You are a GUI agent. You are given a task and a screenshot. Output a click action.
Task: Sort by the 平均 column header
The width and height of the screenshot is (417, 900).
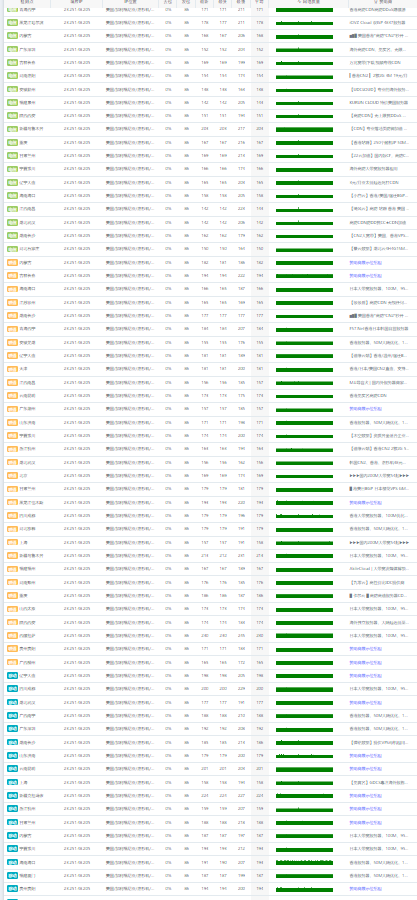[260, 3]
